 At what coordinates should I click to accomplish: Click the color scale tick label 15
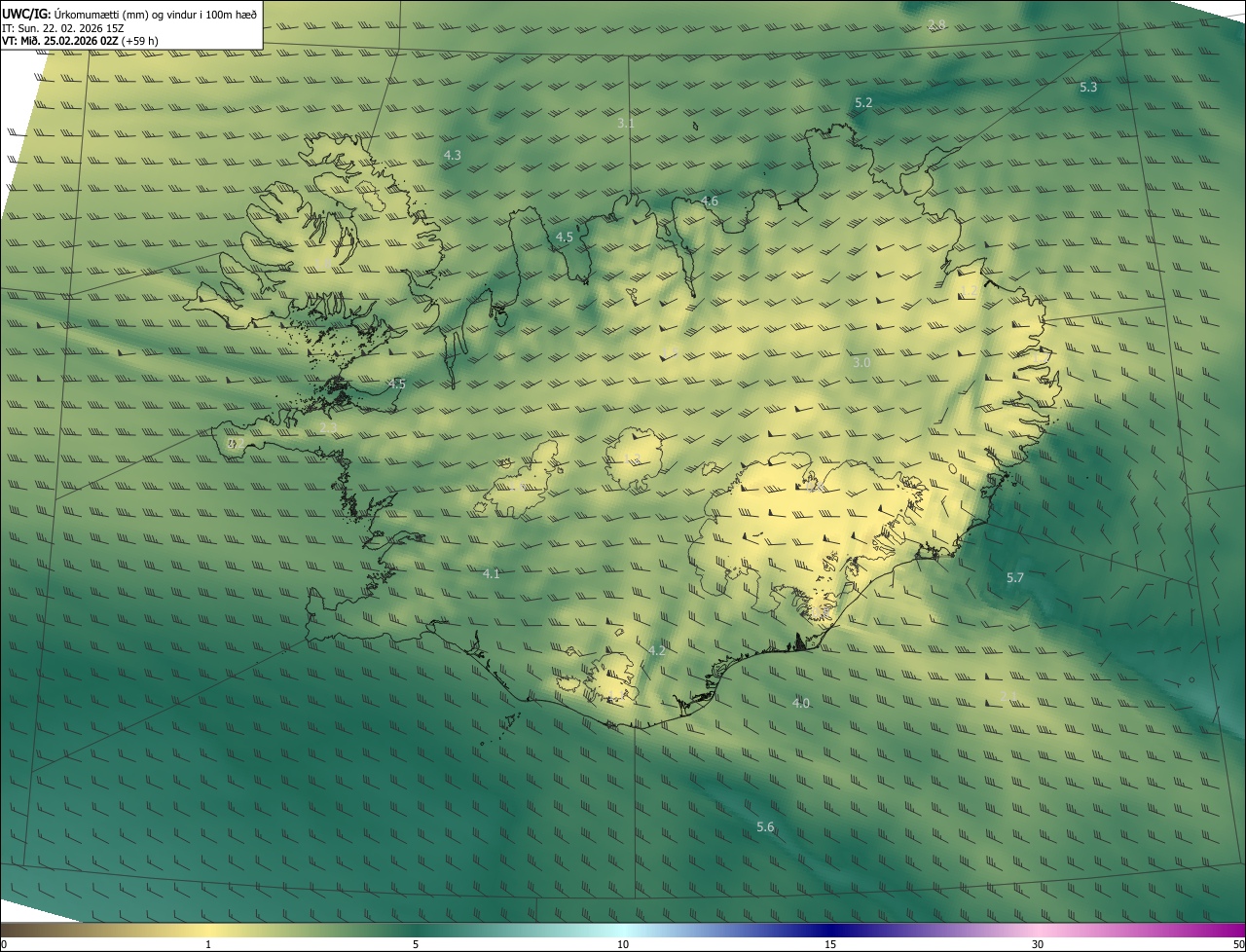pos(830,944)
